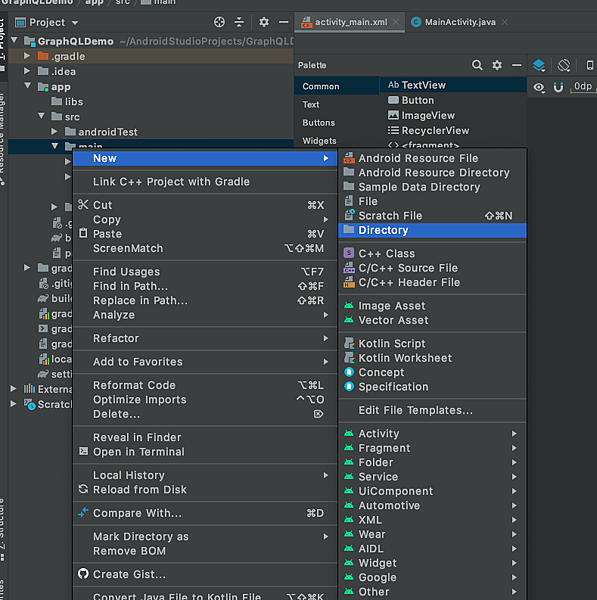Choose Link C++ Project with Gradle

pos(205,182)
